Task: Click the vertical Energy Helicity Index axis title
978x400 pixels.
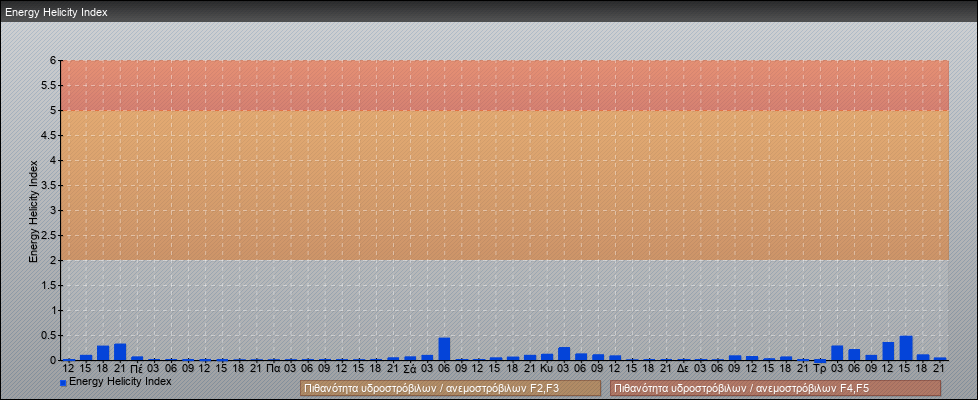Action: tap(34, 211)
